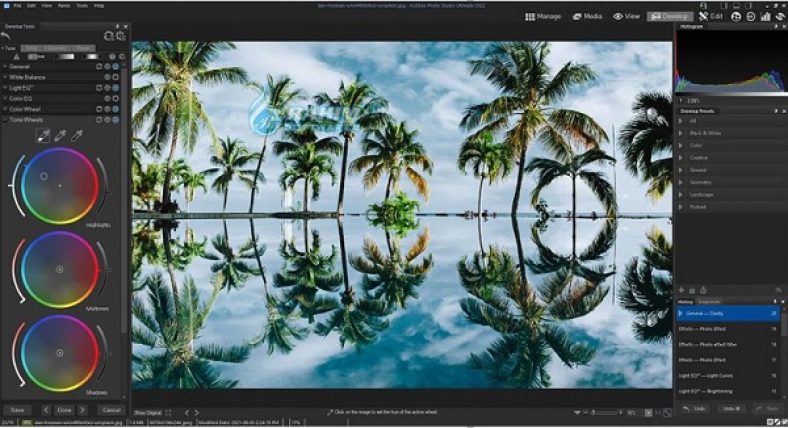Open the File menu
Viewport: 788px width, 428px height.
coord(18,6)
